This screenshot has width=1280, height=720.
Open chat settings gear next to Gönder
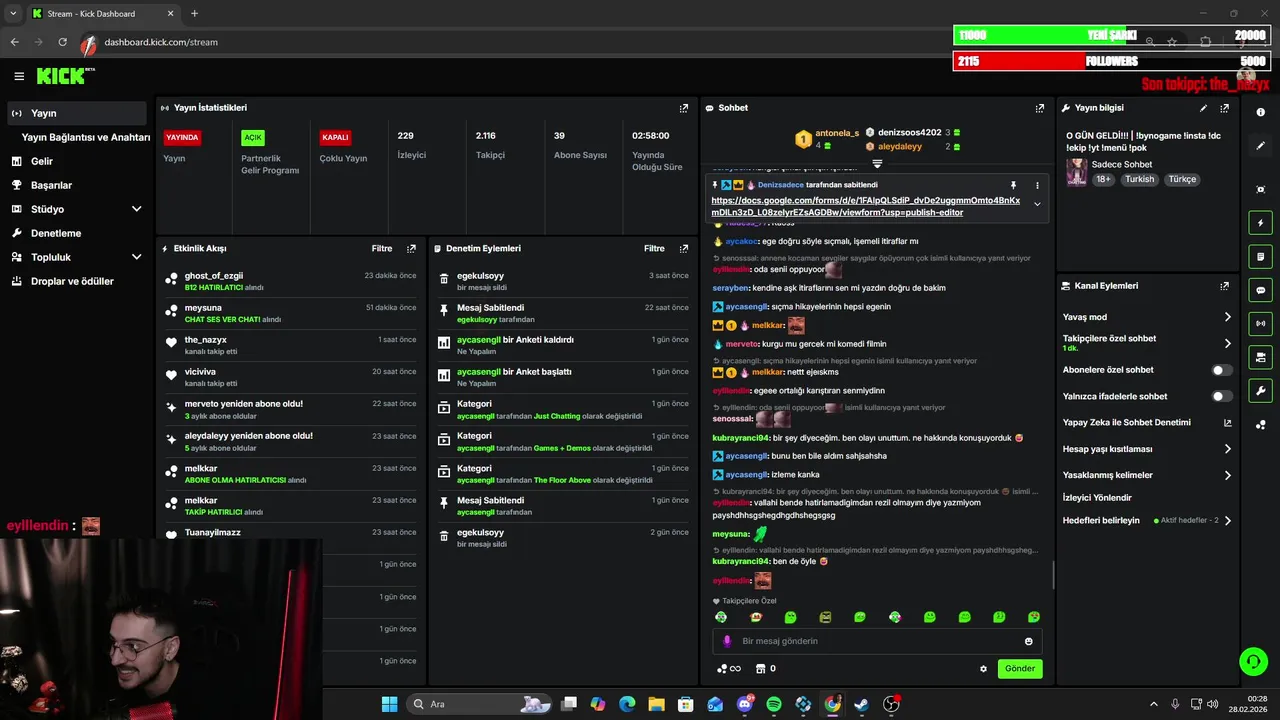tap(983, 669)
